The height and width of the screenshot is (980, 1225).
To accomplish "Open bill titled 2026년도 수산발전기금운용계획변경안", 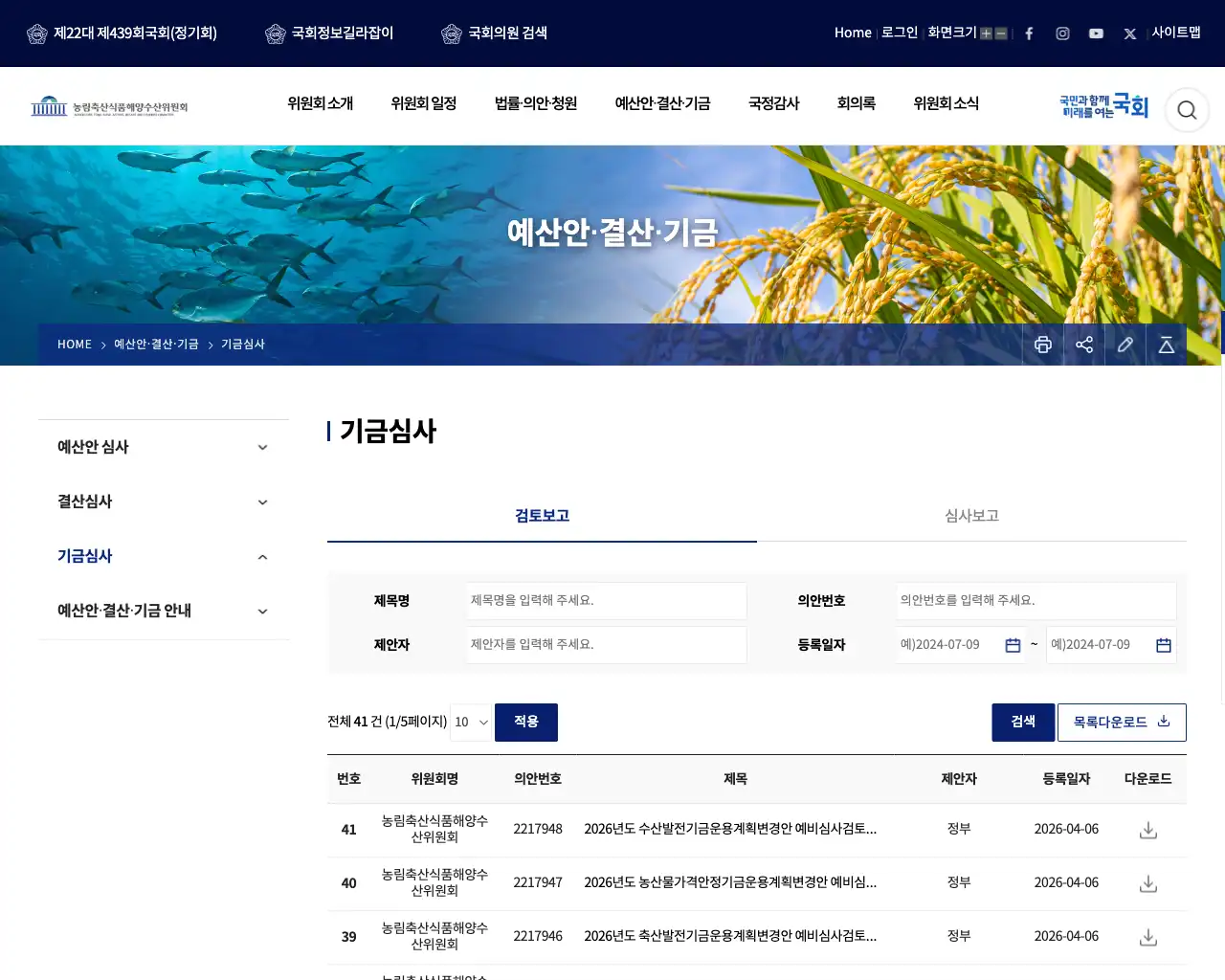I will click(730, 830).
